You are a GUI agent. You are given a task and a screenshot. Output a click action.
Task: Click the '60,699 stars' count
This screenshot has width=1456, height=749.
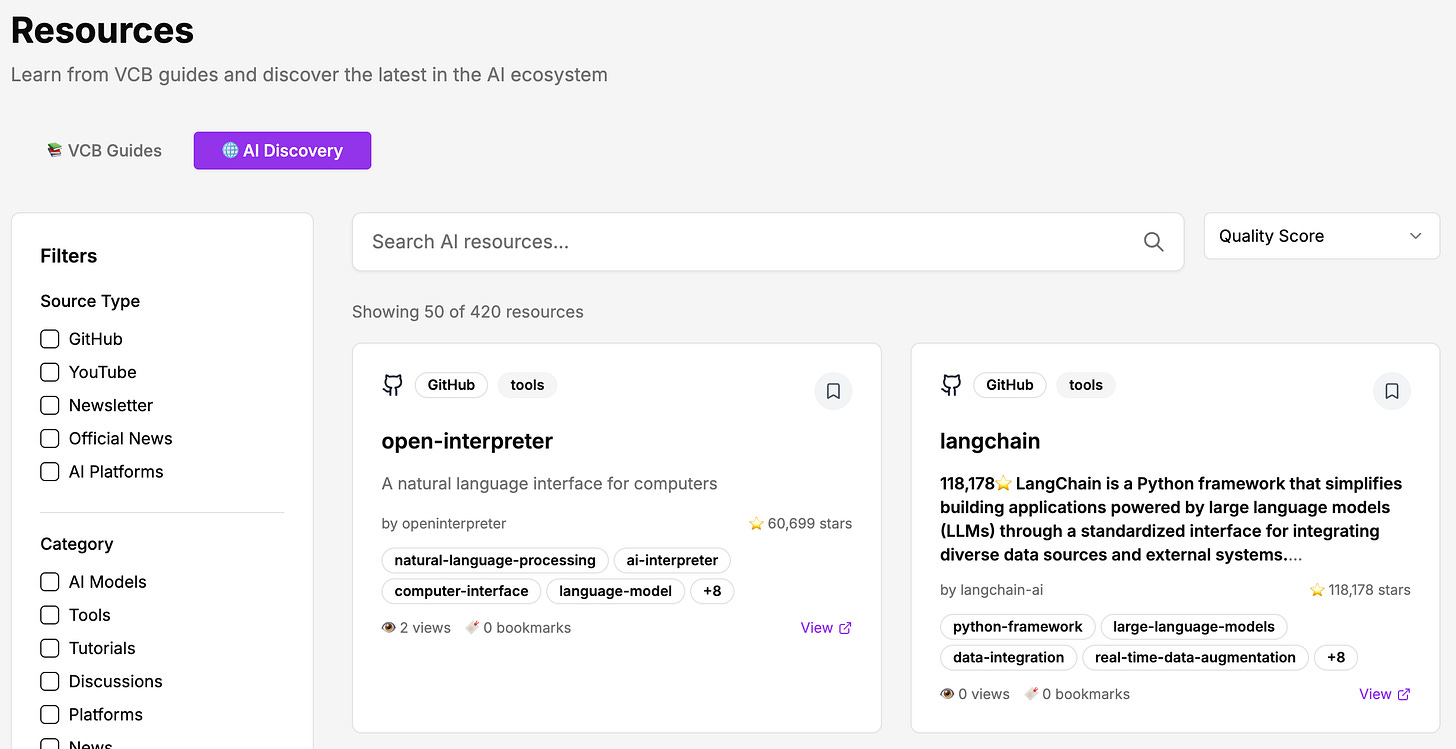[809, 524]
